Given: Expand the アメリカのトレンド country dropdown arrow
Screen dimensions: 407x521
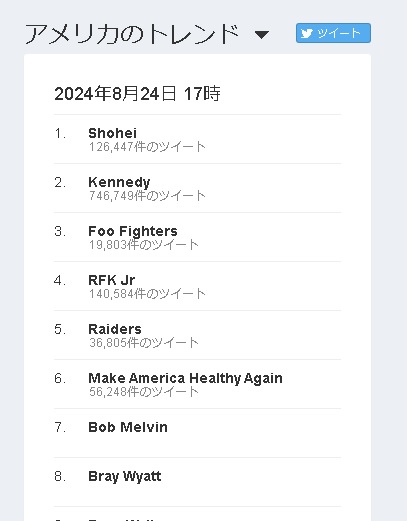Looking at the screenshot, I should point(262,34).
